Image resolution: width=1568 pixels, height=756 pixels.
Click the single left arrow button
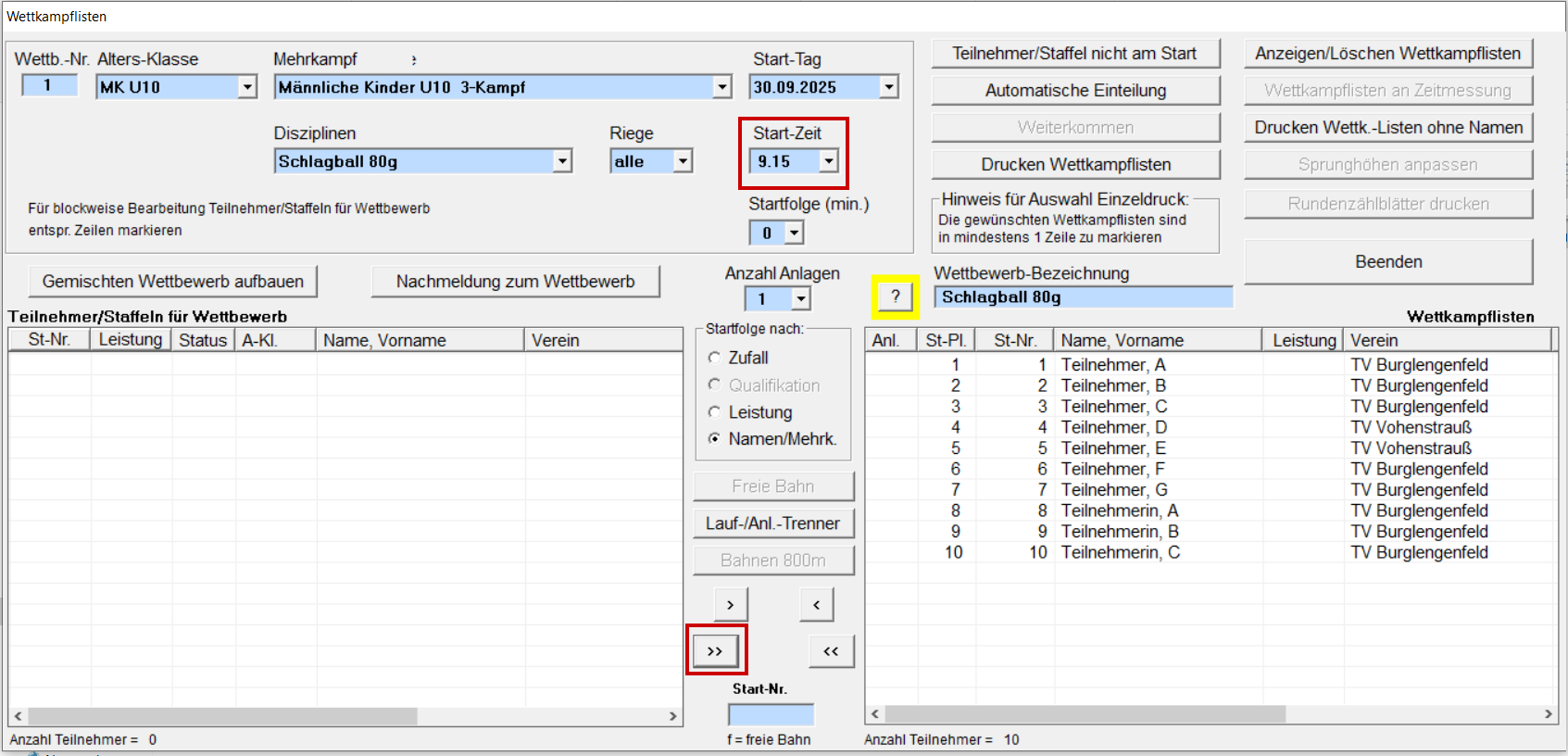point(816,605)
